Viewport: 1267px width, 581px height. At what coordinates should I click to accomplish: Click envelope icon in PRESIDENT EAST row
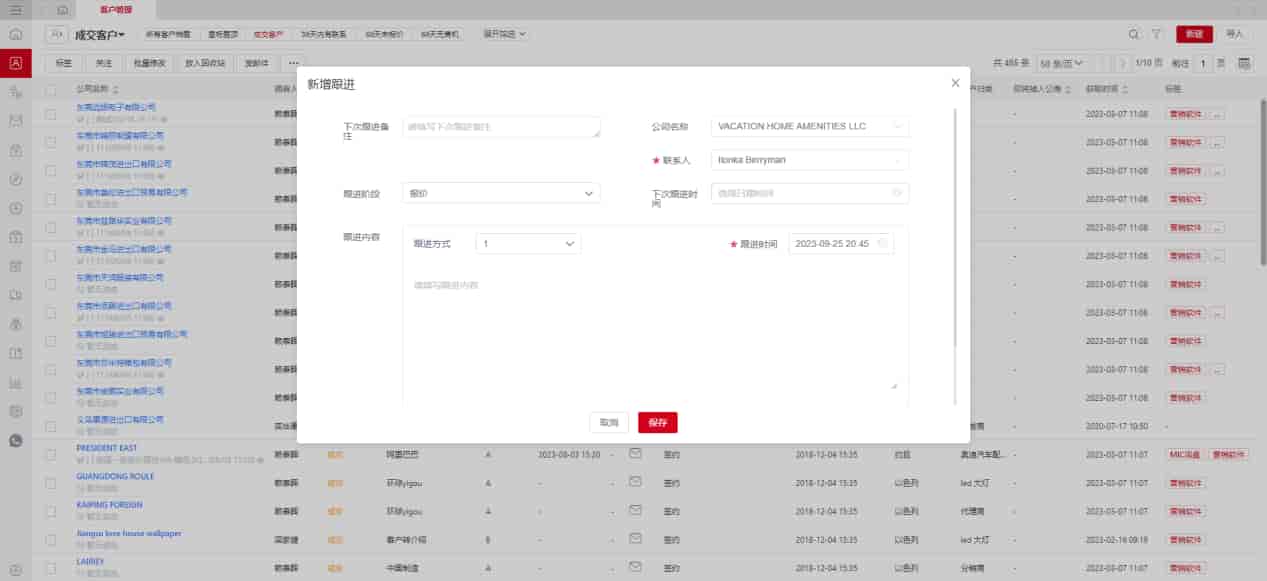[634, 453]
